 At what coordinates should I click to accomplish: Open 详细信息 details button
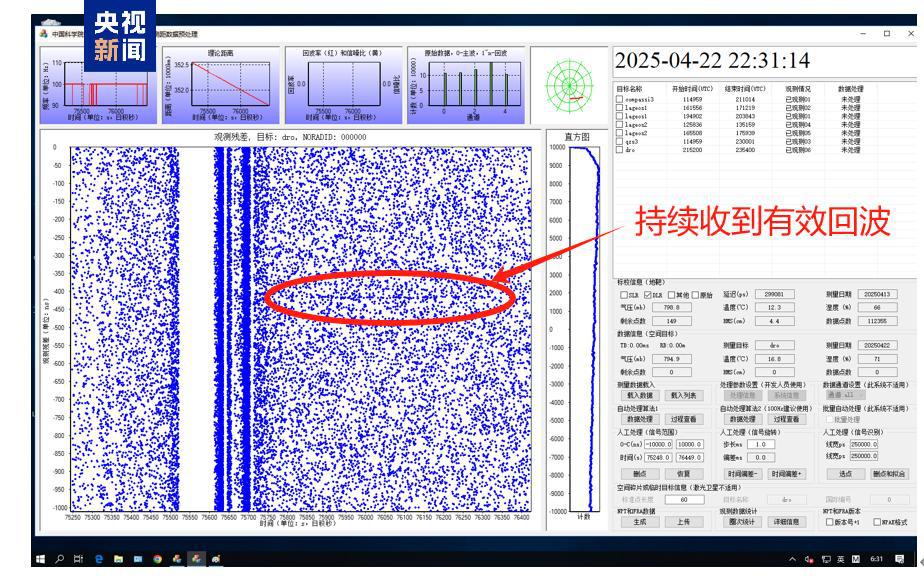787,522
